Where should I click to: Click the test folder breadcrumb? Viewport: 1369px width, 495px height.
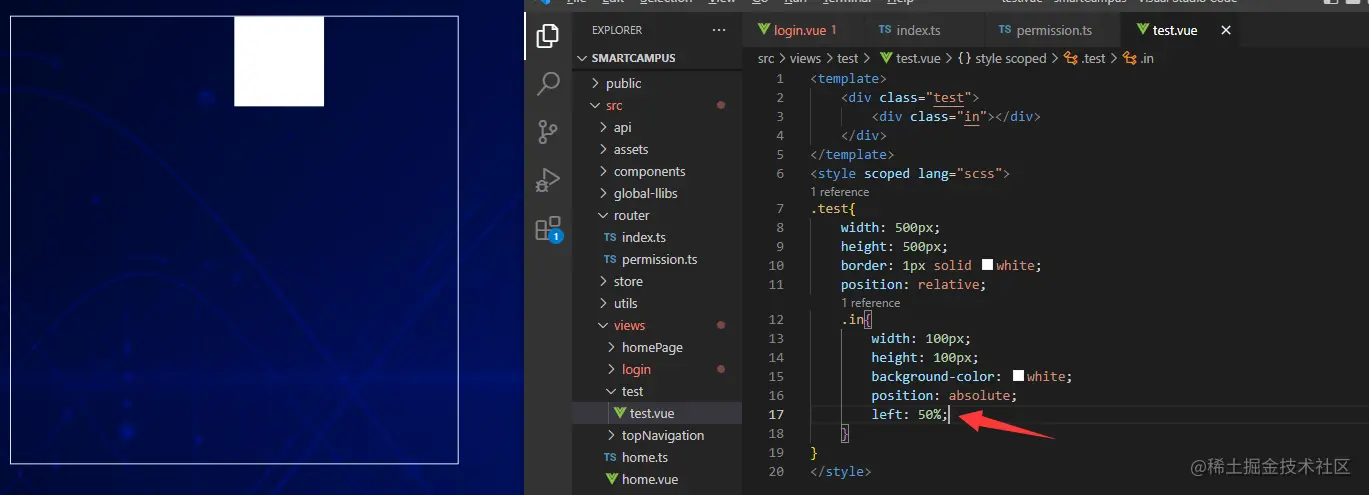click(x=848, y=58)
